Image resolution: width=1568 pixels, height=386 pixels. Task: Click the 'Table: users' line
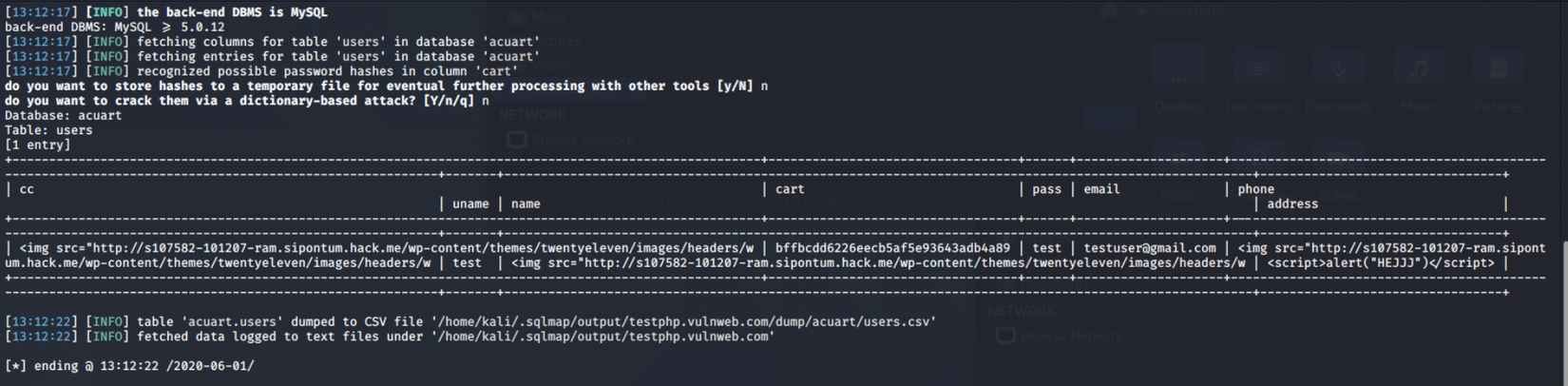pyautogui.click(x=48, y=130)
